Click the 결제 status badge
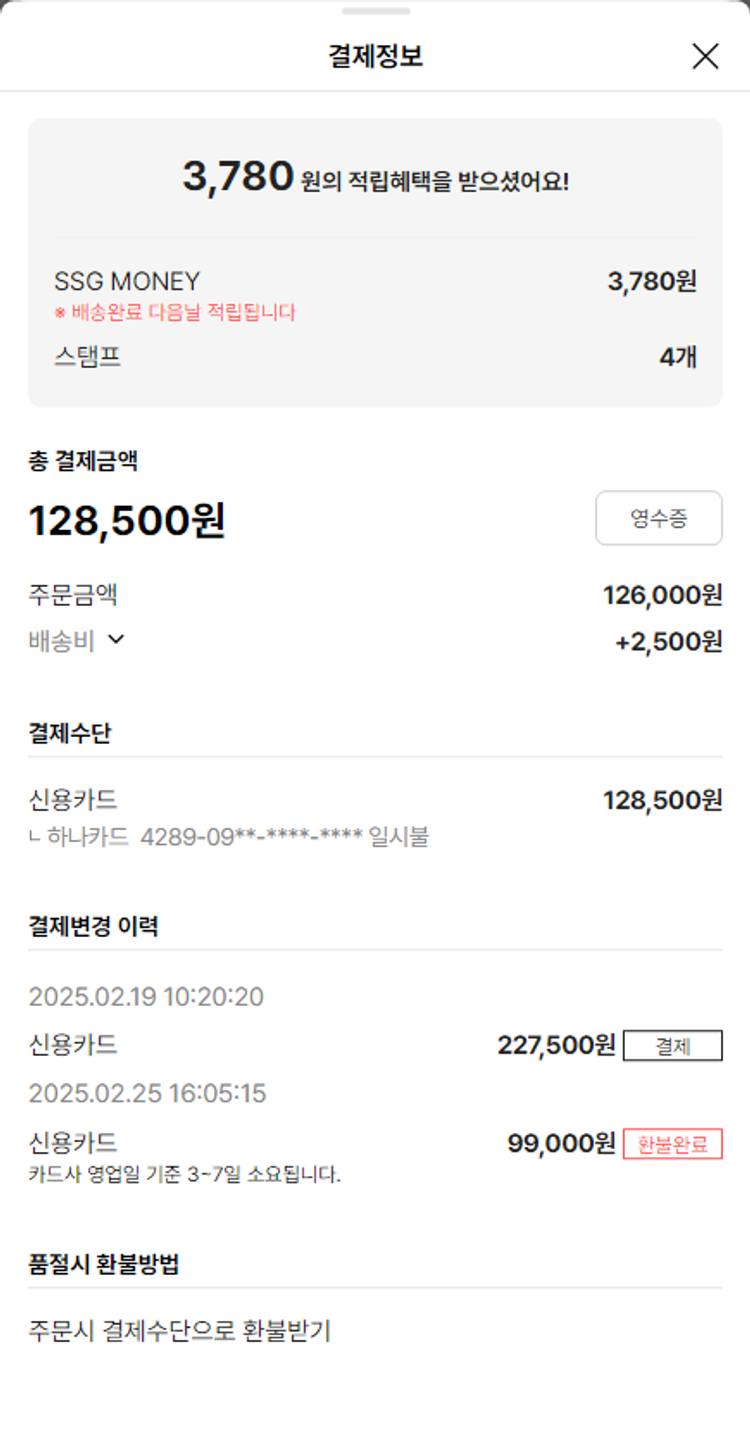The image size is (750, 1450). pos(672,1046)
